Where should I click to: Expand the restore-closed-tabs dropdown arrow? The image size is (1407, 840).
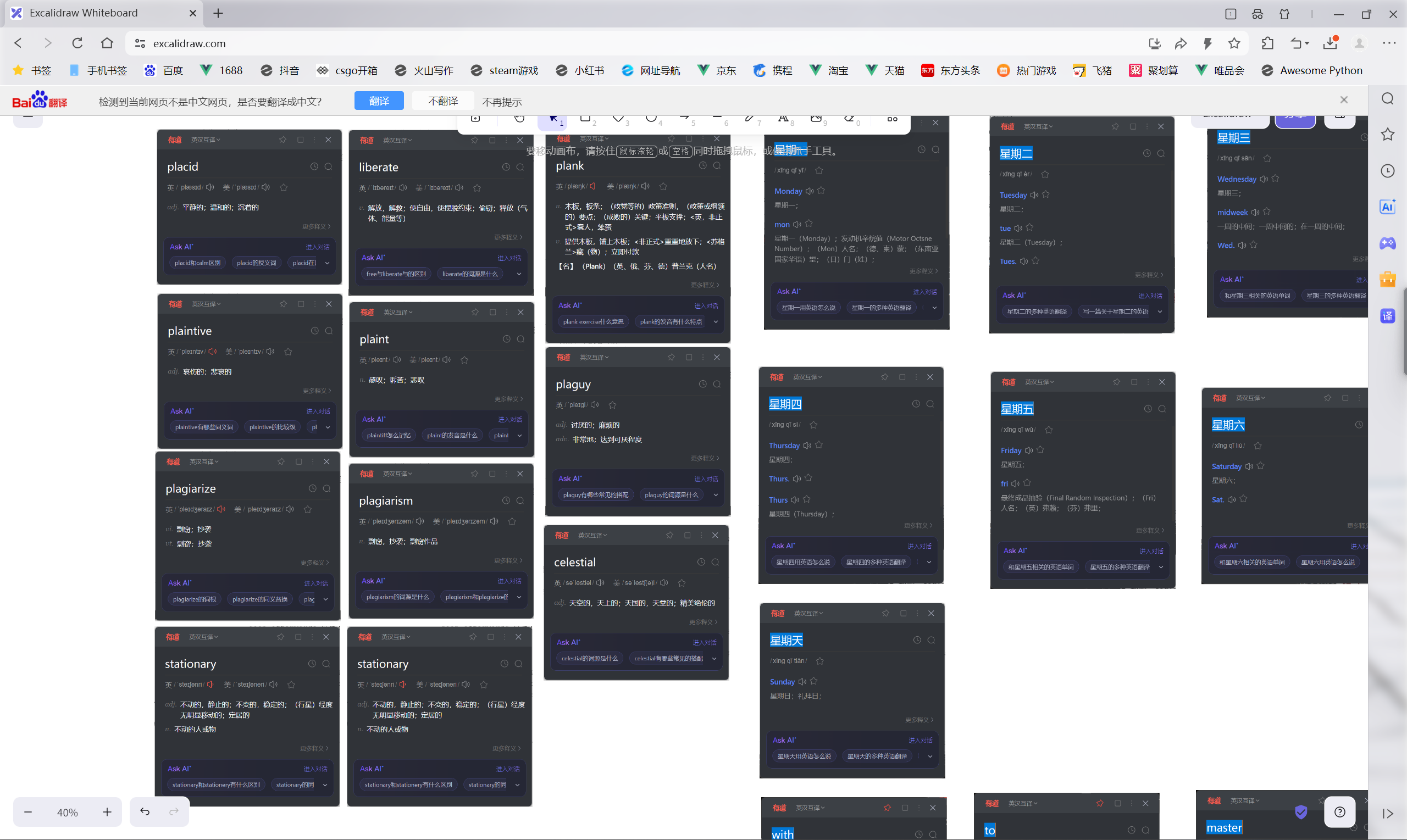click(x=1308, y=43)
